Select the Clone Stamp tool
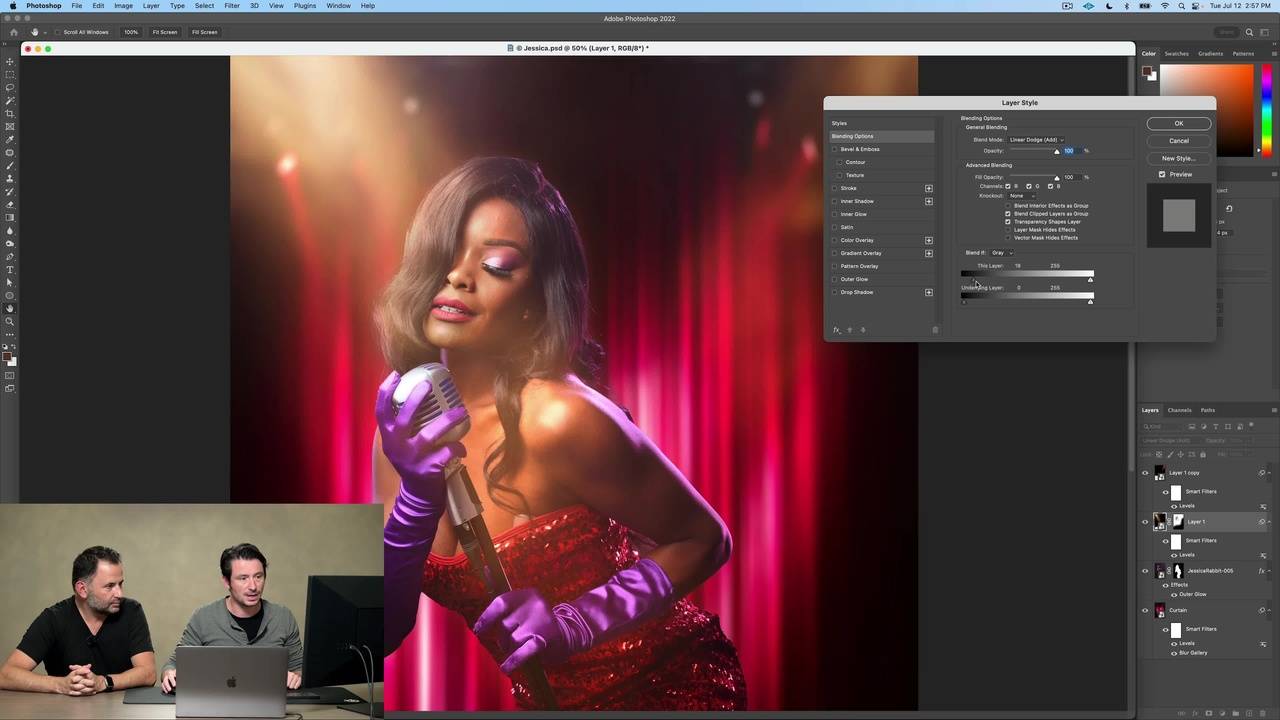The image size is (1280, 720). coord(10,179)
